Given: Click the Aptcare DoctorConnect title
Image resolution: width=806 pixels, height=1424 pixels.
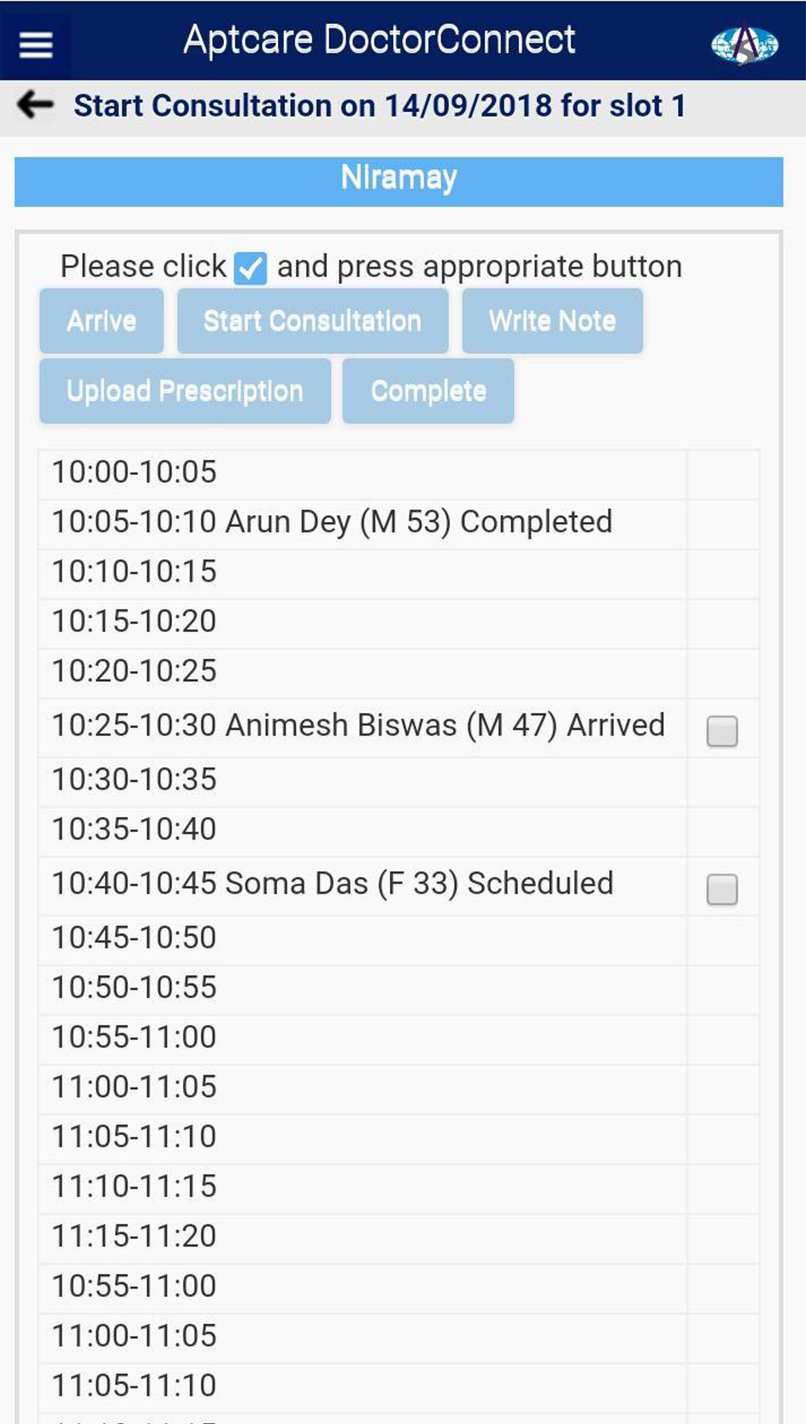Looking at the screenshot, I should coord(379,40).
